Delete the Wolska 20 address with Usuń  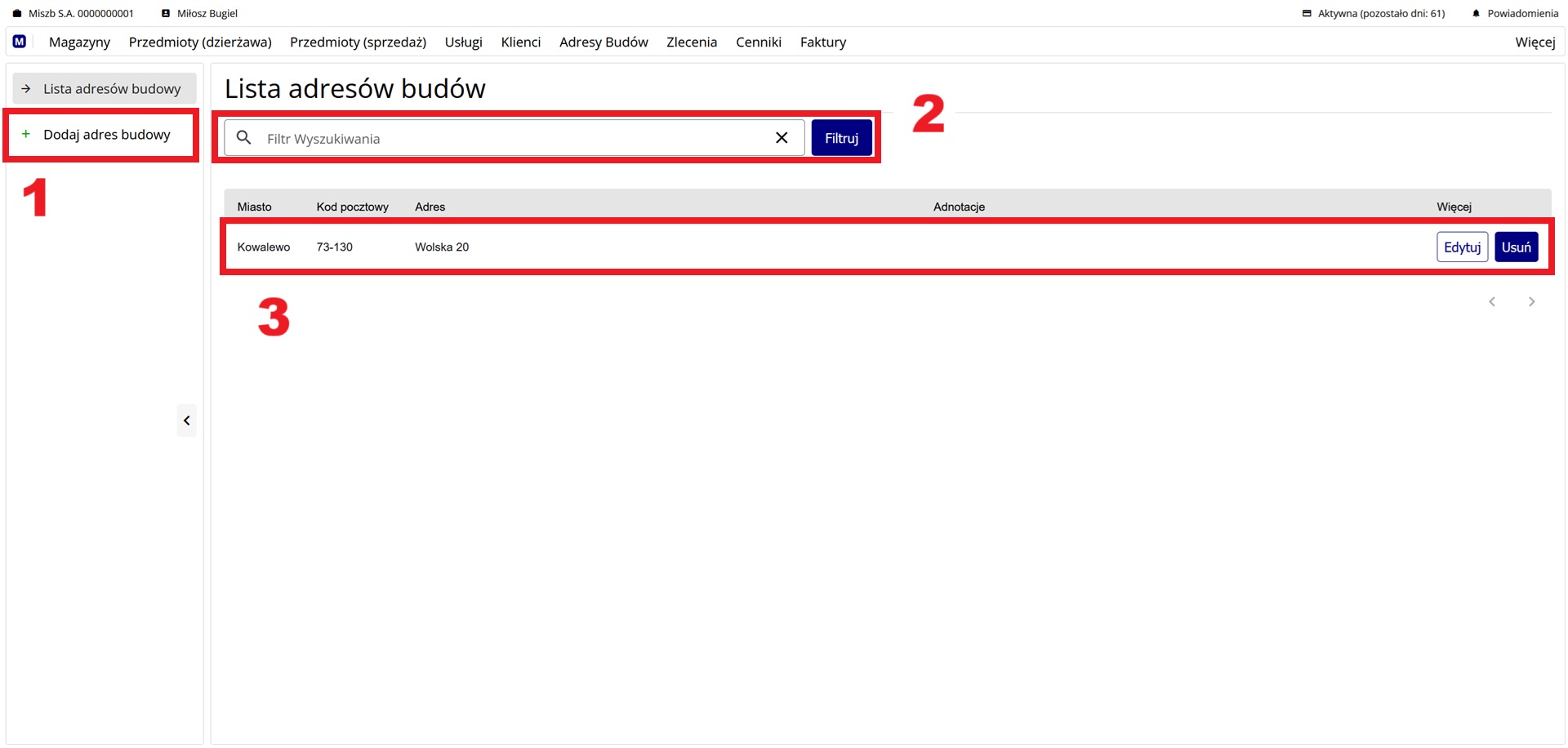point(1516,247)
